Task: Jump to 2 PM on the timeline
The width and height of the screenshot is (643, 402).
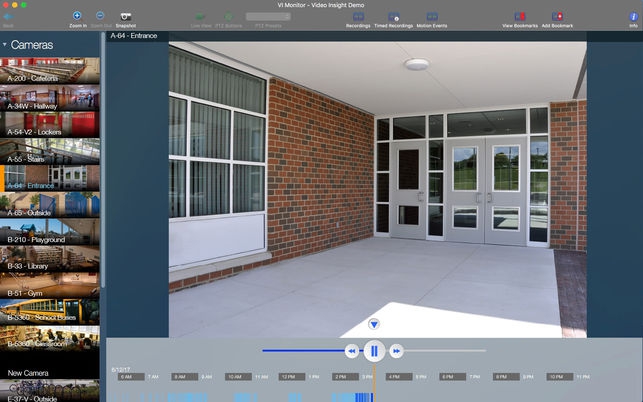Action: 345,377
